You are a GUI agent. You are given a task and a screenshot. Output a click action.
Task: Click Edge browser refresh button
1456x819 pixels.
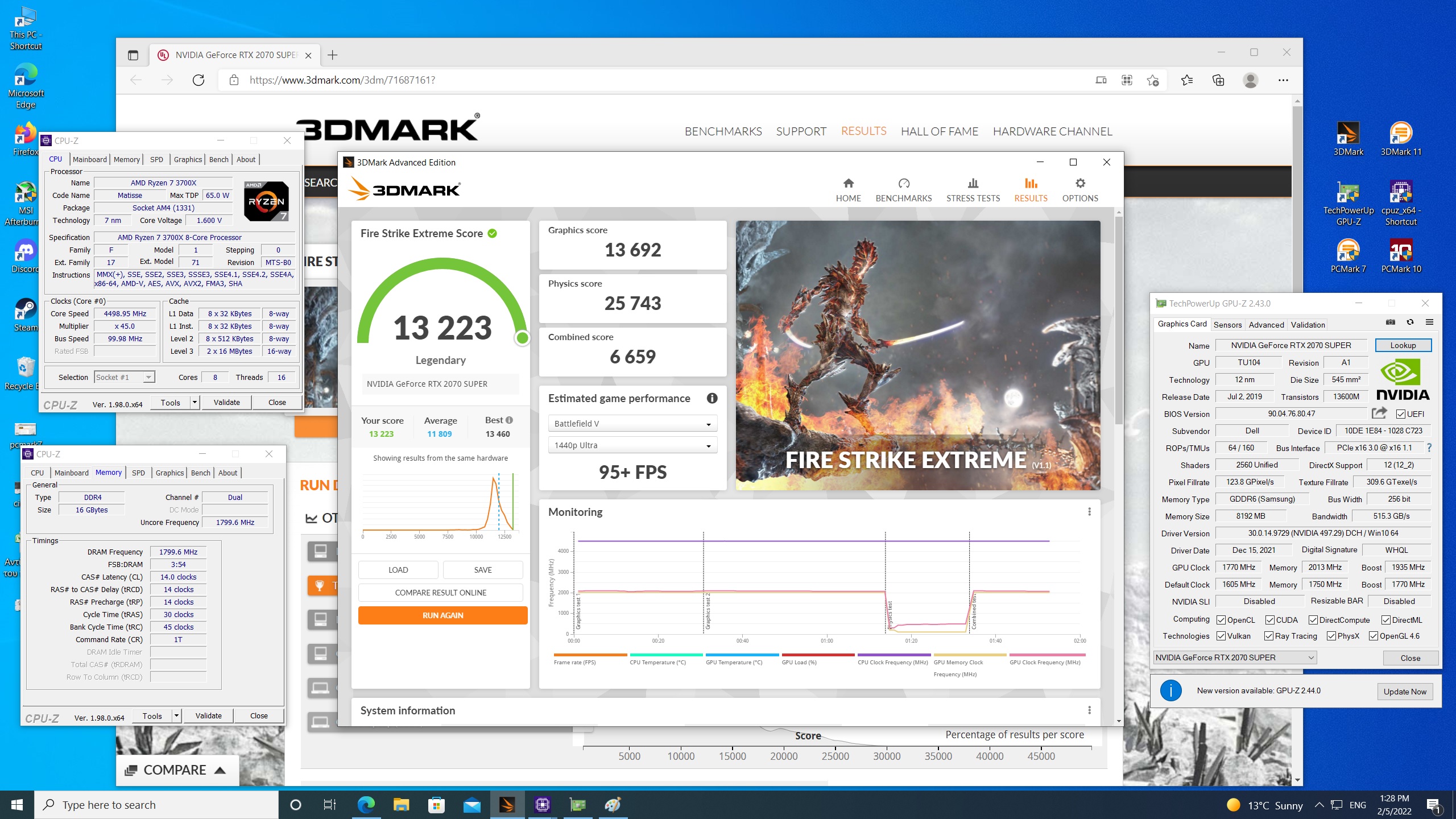pyautogui.click(x=198, y=80)
